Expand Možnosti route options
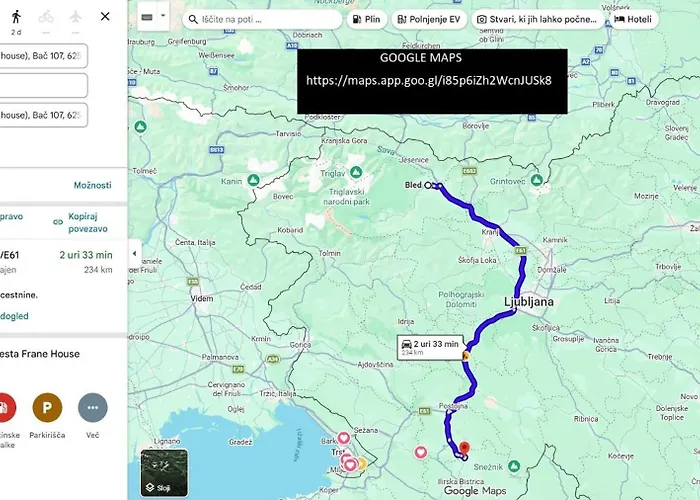 pyautogui.click(x=92, y=185)
